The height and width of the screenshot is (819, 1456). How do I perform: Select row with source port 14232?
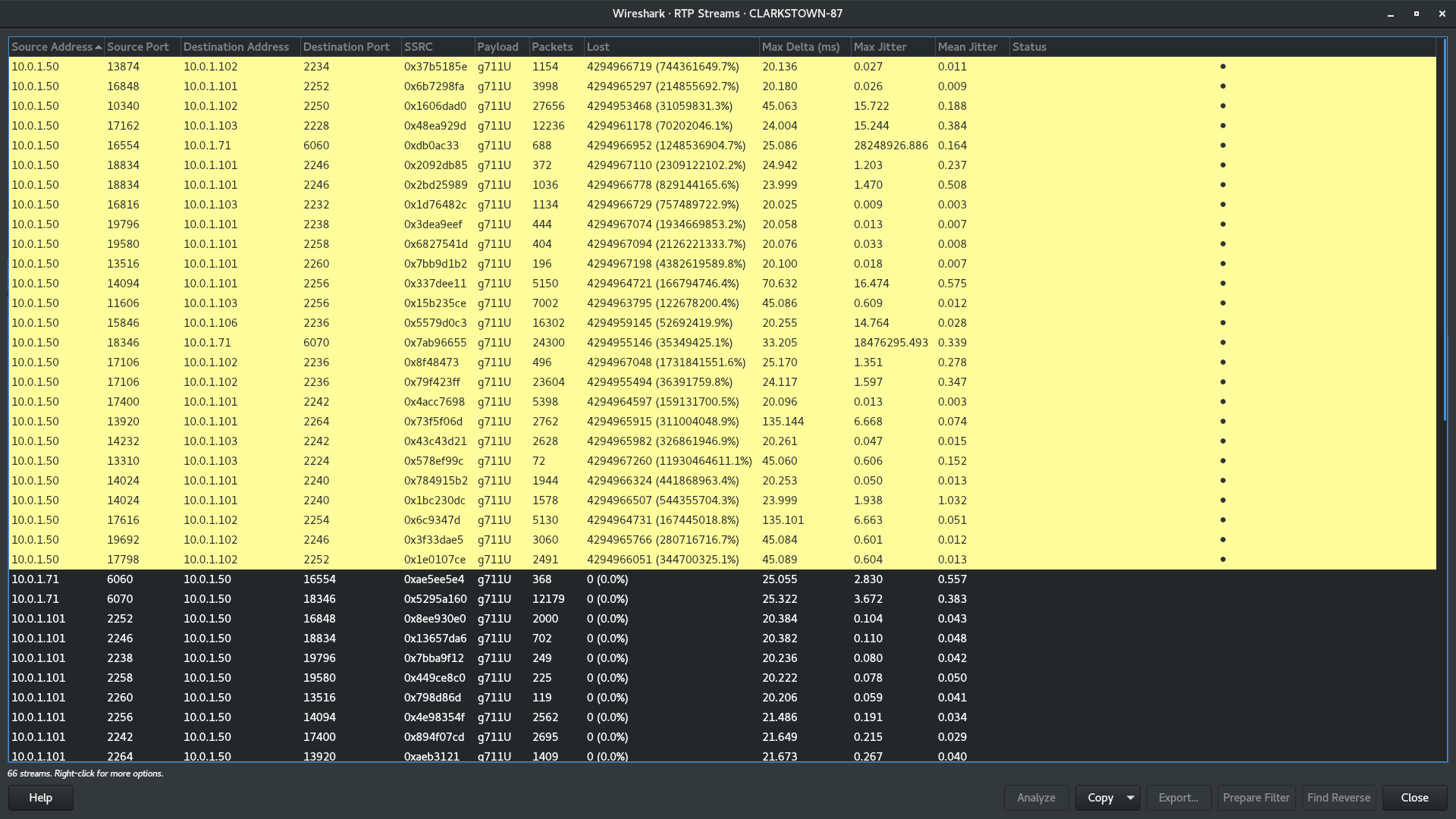[722, 441]
